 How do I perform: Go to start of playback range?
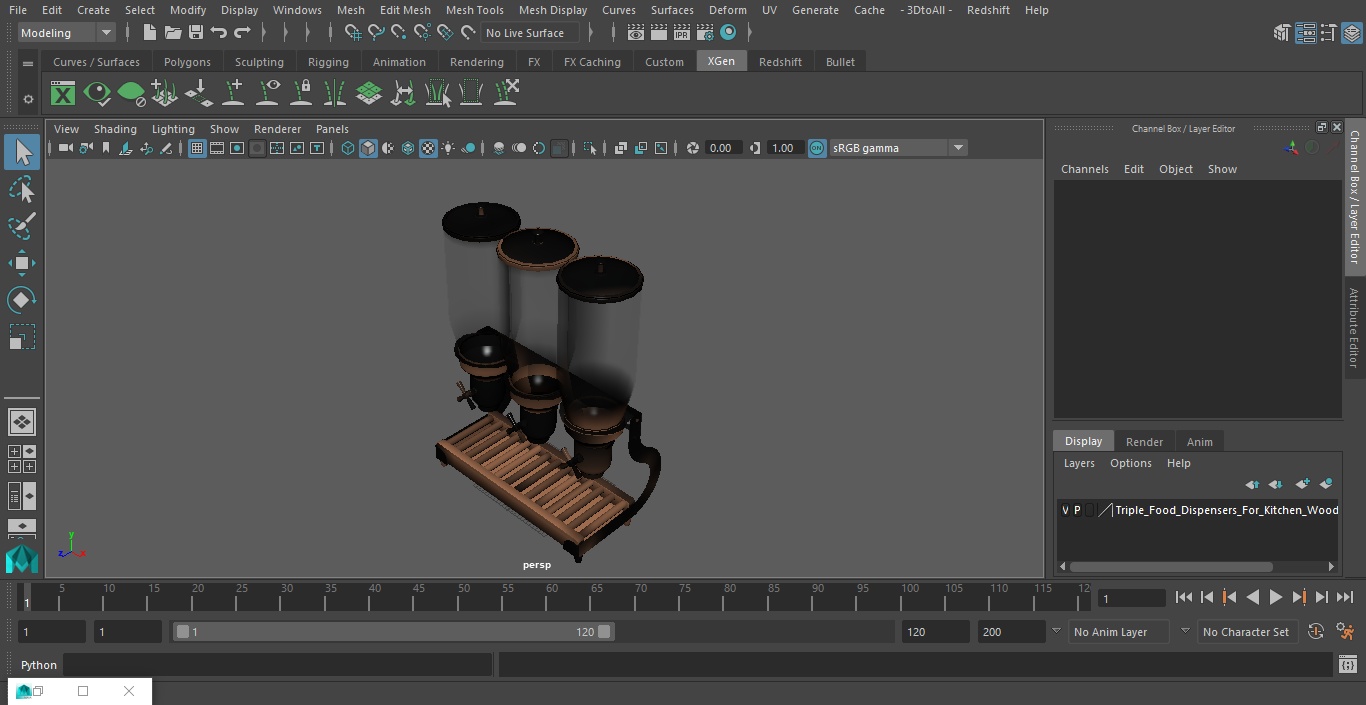[x=1183, y=597]
